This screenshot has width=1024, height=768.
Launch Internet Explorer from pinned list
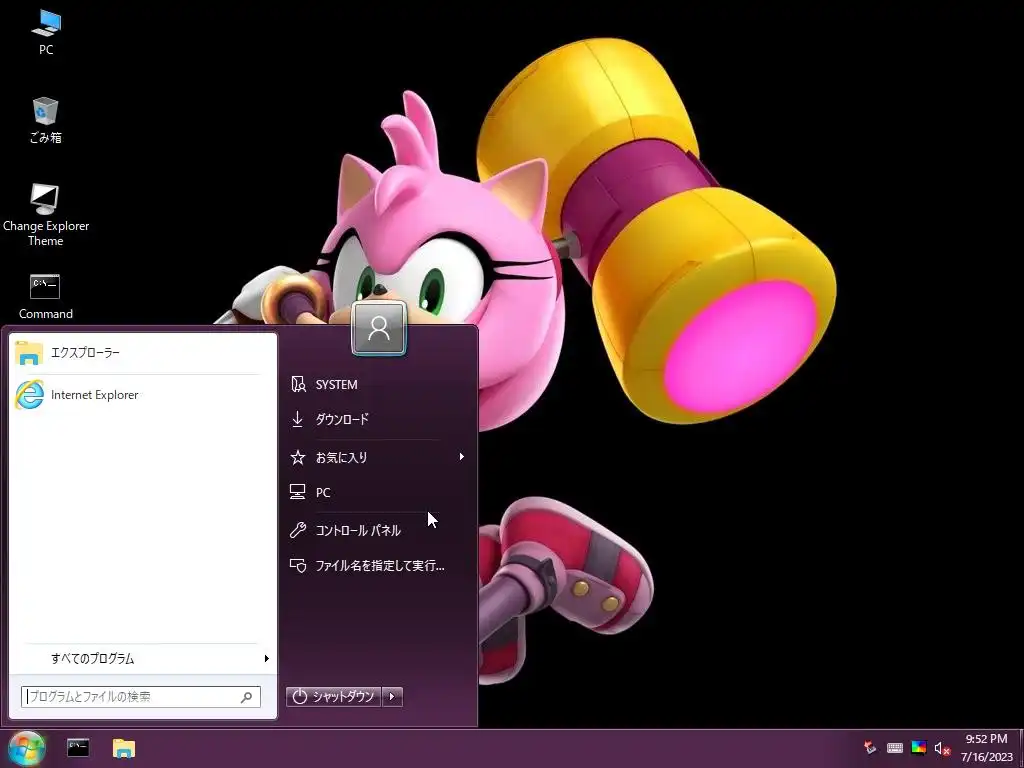(143, 395)
